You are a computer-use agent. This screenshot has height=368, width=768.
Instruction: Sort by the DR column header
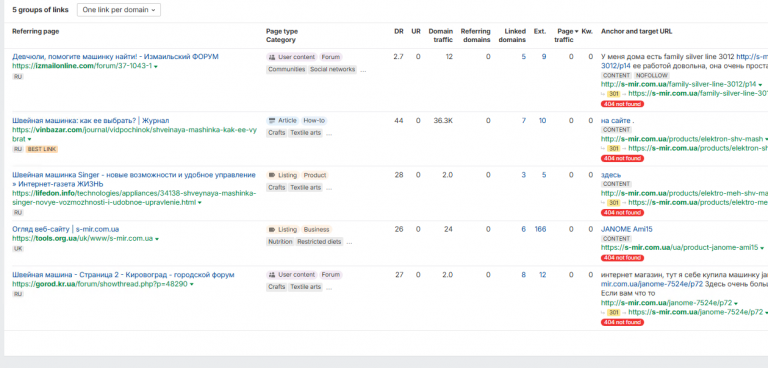click(x=399, y=31)
